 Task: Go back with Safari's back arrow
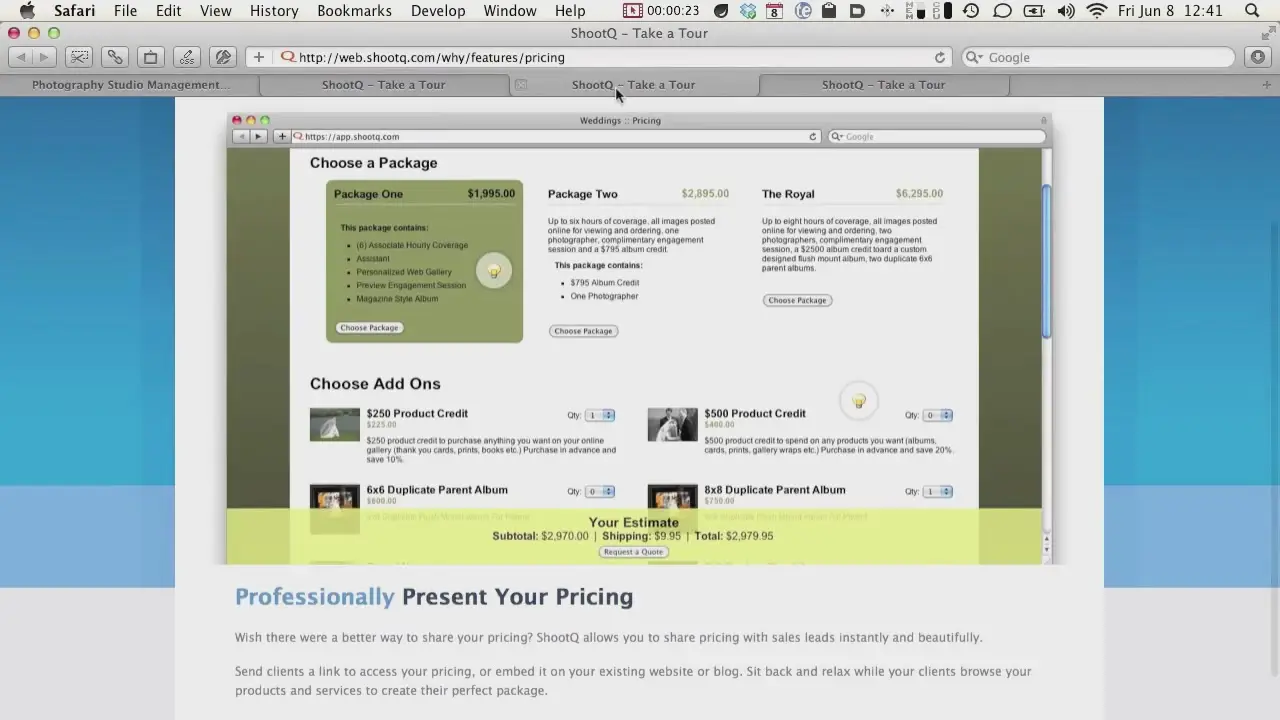[21, 57]
